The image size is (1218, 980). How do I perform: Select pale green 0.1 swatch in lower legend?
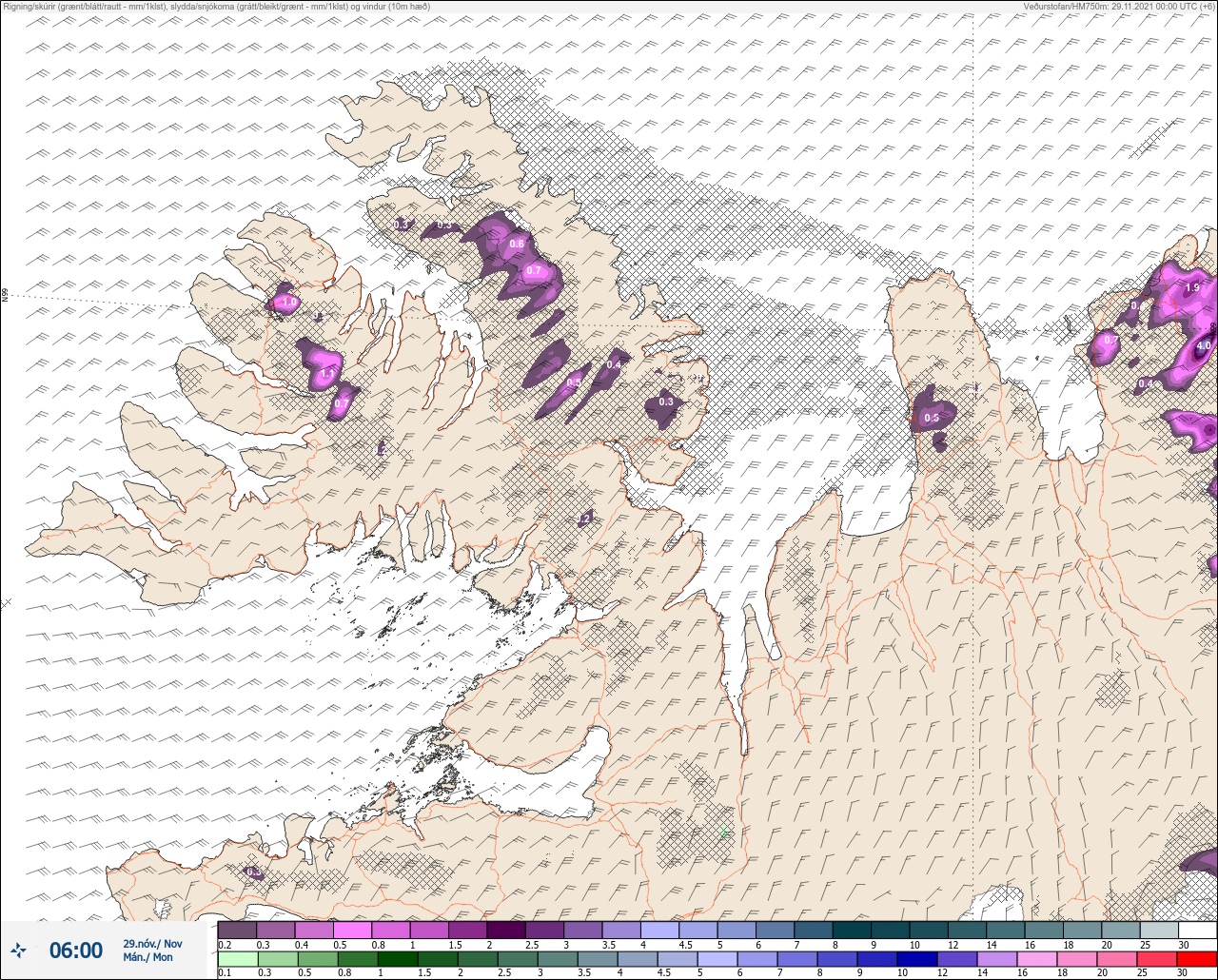[237, 959]
